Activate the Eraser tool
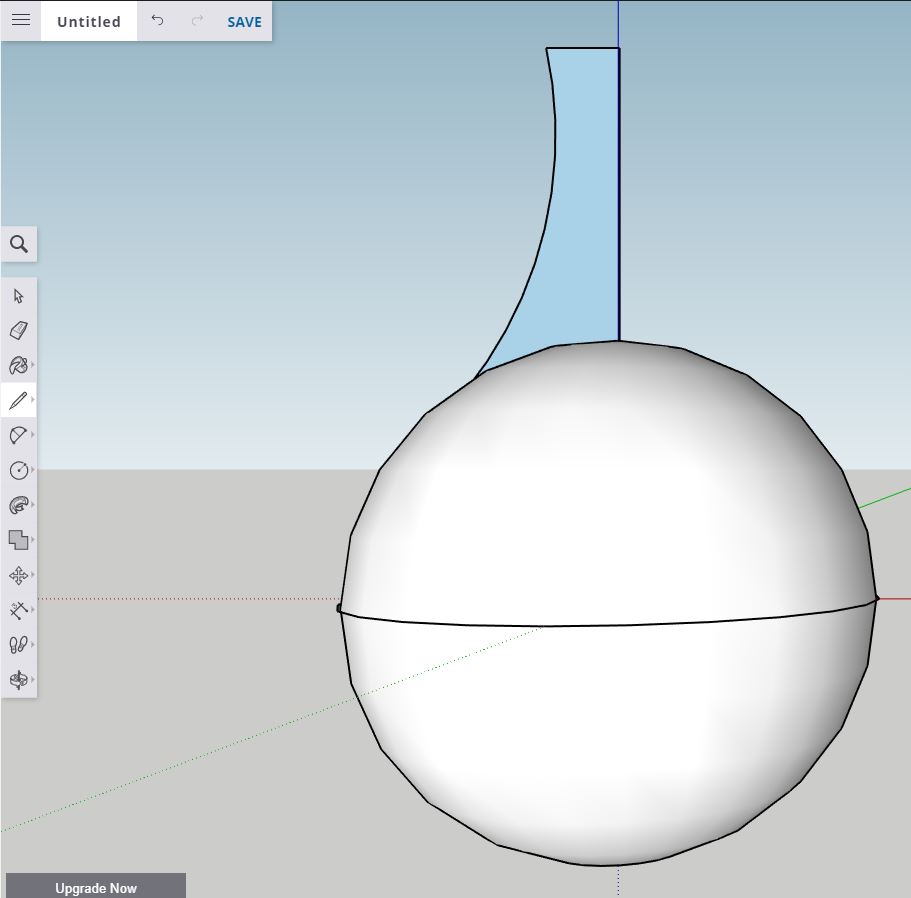 [x=18, y=330]
